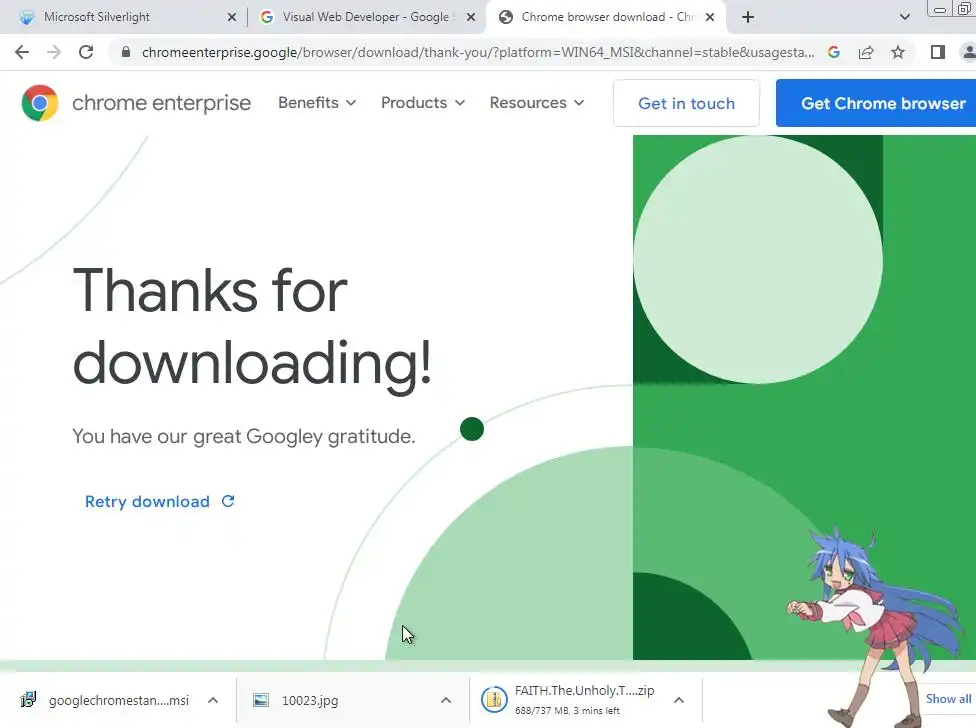Expand the Products menu
Screen dimensions: 976x728
(423, 103)
